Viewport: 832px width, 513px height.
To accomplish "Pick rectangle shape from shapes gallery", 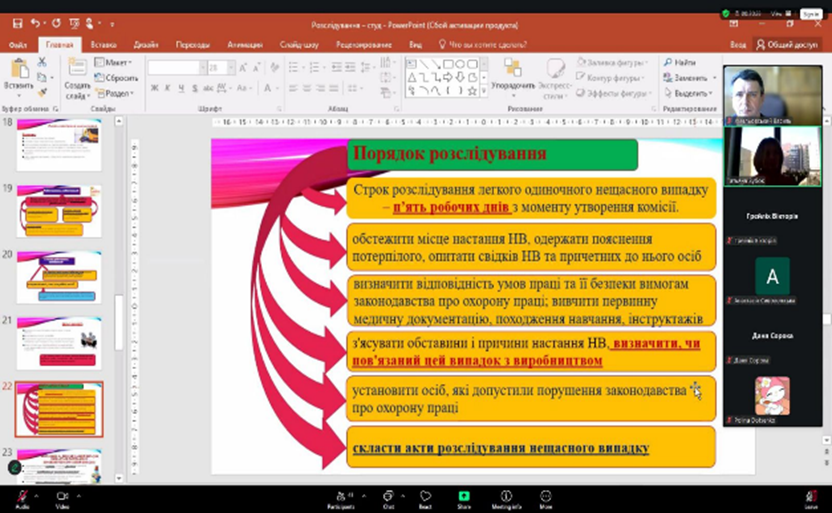I will (x=448, y=64).
